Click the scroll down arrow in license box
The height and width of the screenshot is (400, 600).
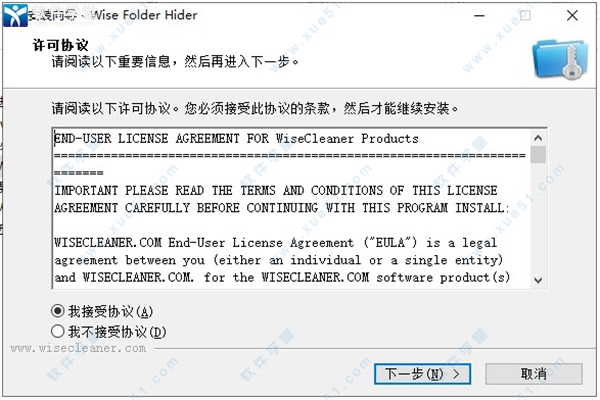538,280
